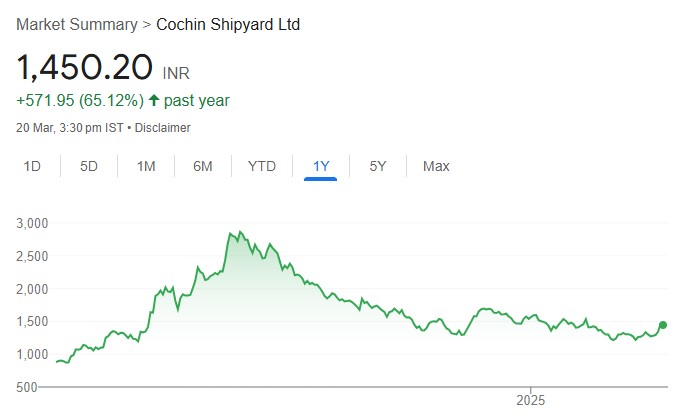683x418 pixels.
Task: Click the green upward trend arrow
Action: 153,101
